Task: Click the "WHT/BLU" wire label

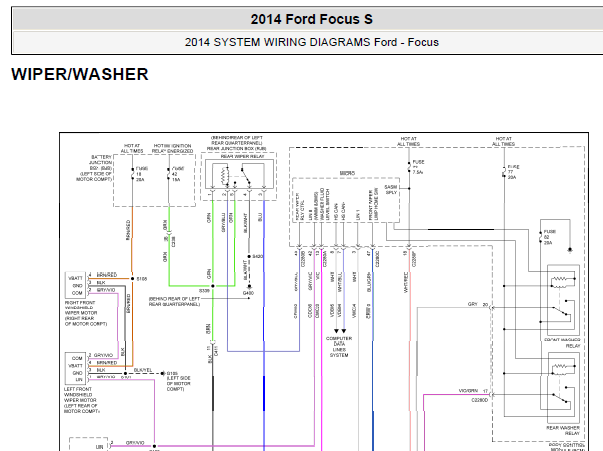Action: pos(340,283)
